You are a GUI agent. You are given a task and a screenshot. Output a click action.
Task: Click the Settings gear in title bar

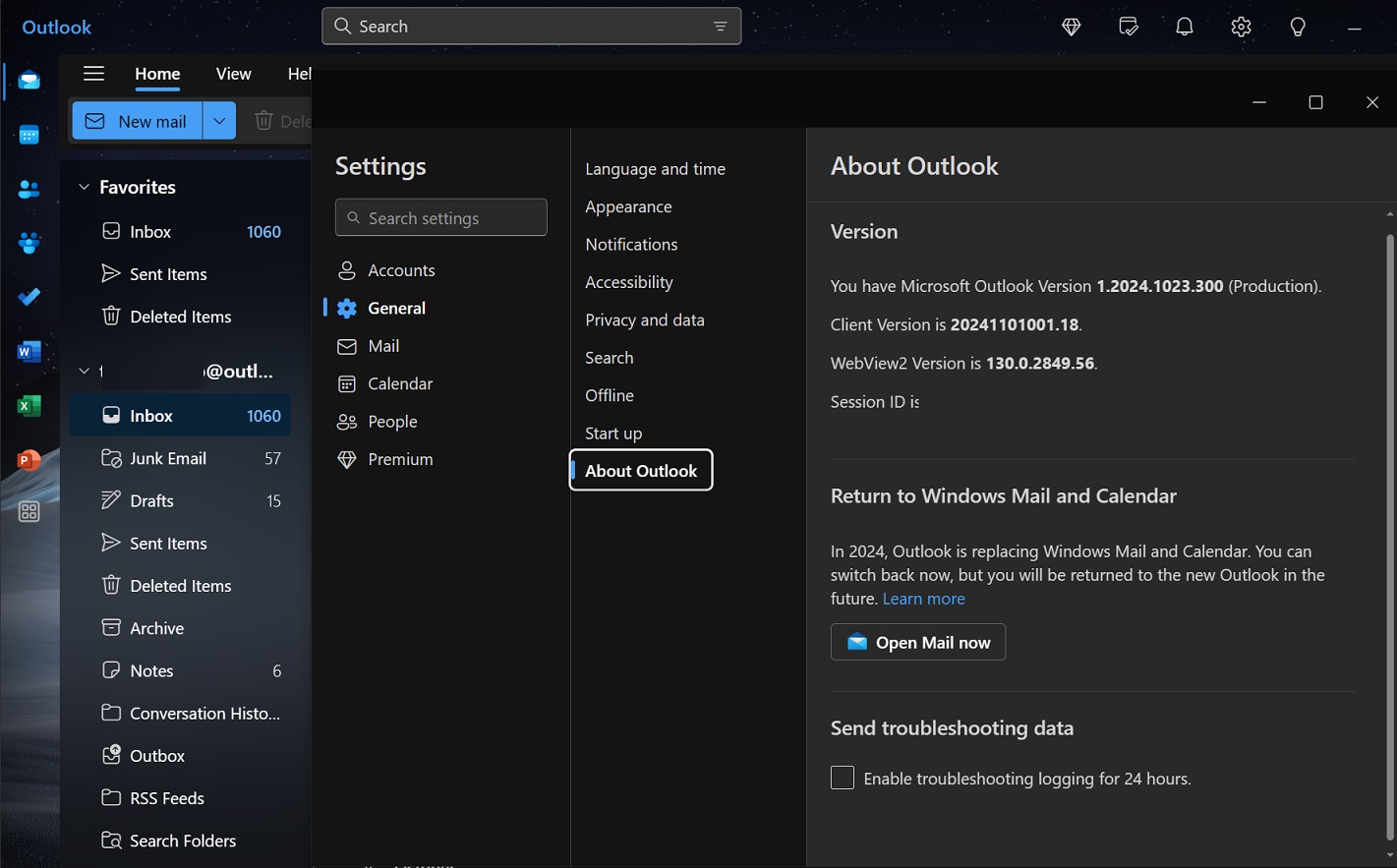pos(1241,27)
